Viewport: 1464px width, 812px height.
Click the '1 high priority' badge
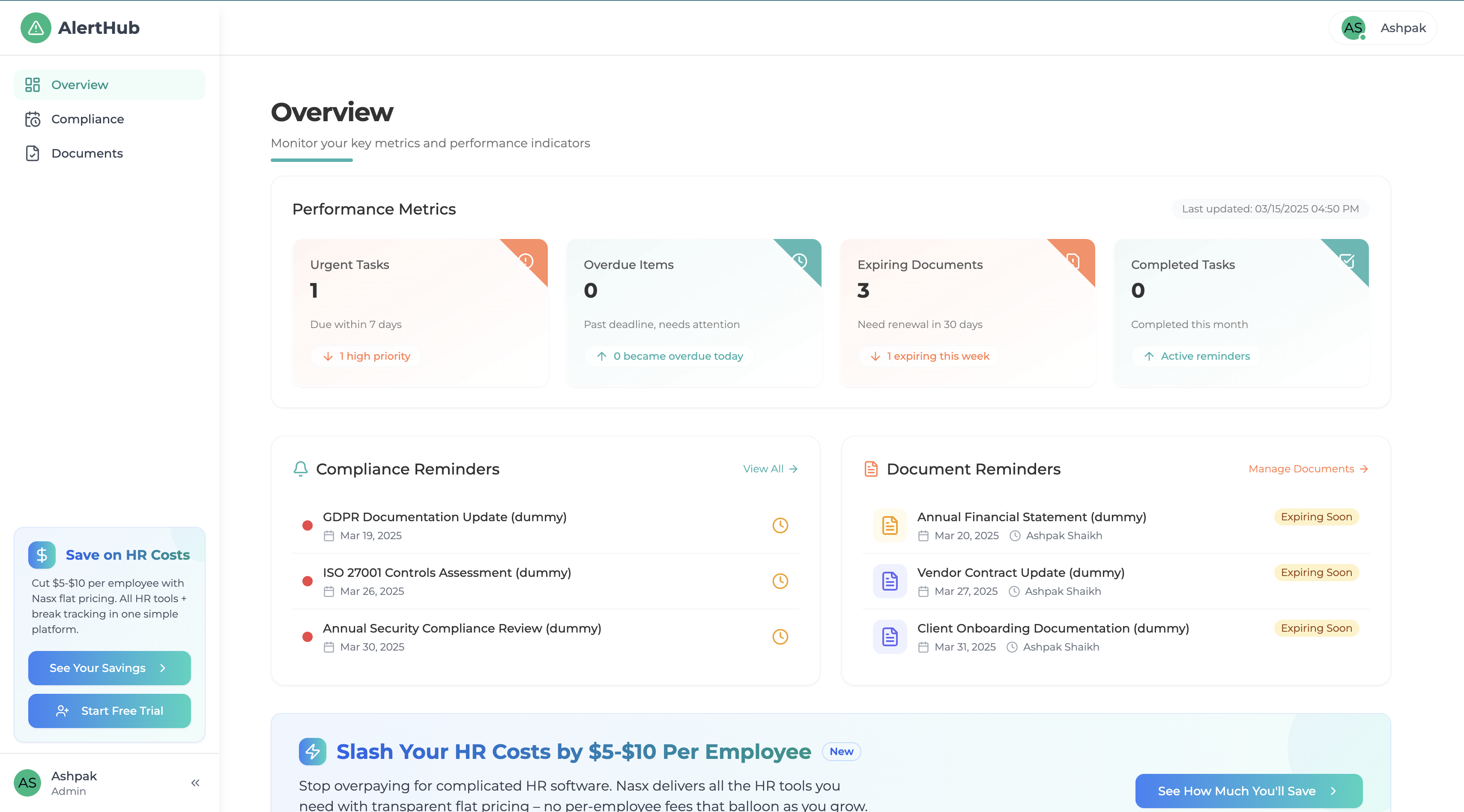pyautogui.click(x=366, y=356)
